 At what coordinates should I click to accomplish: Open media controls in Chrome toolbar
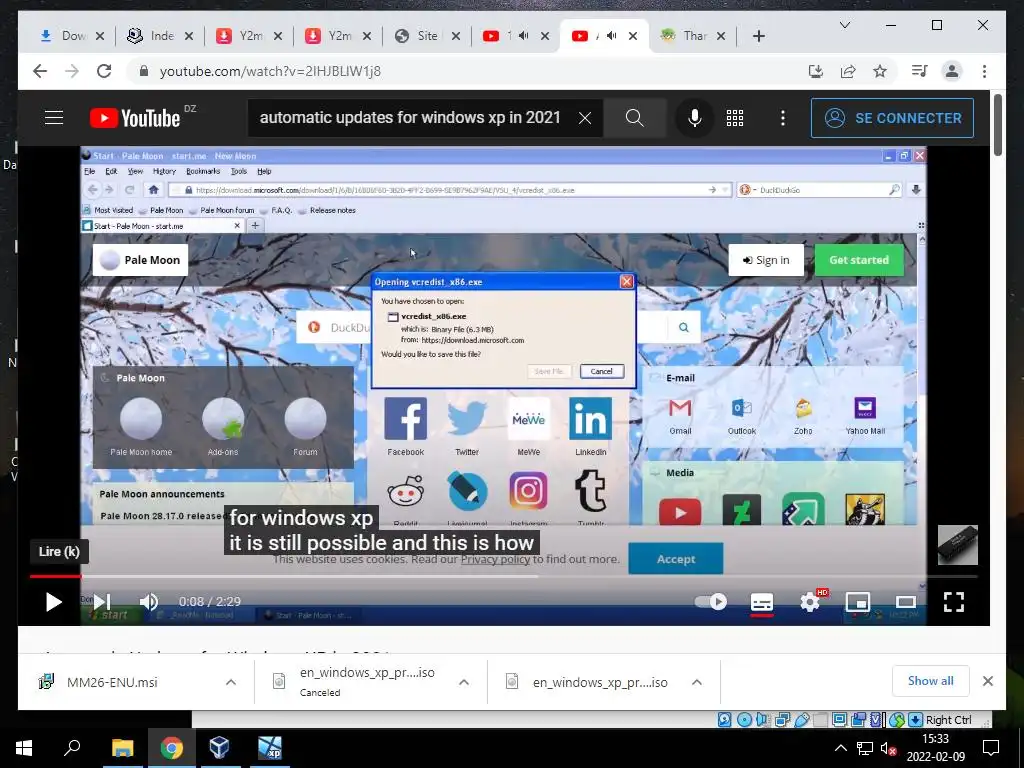coord(920,71)
